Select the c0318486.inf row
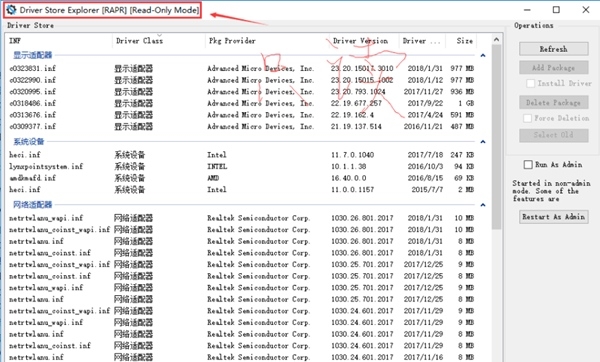The width and height of the screenshot is (600, 362). tap(241, 103)
